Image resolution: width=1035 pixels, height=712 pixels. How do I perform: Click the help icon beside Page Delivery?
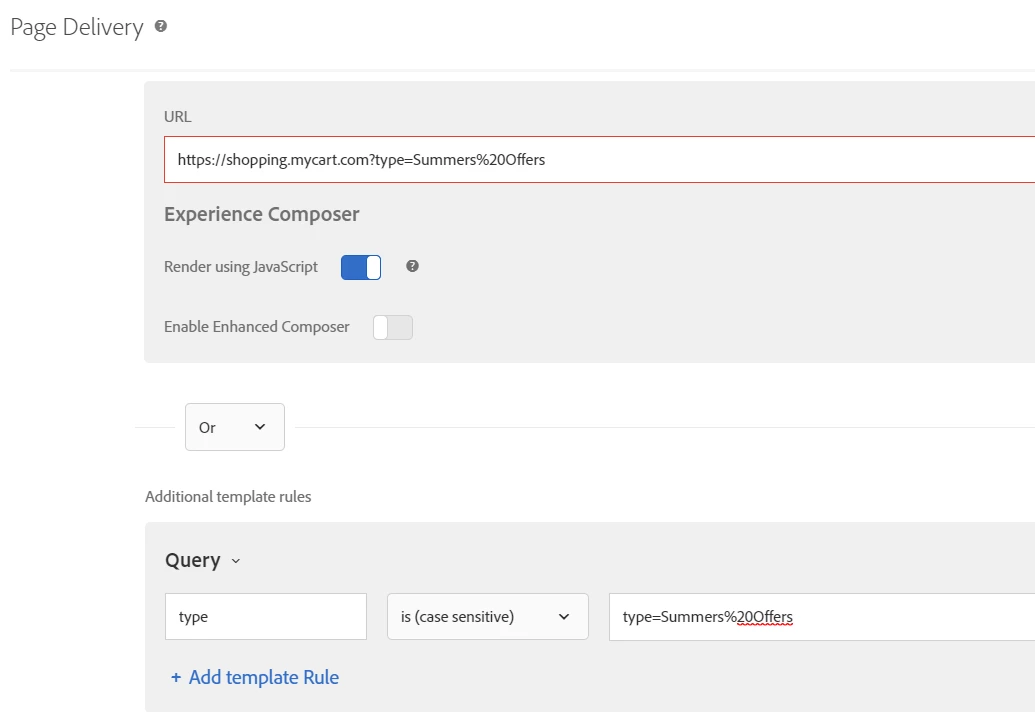click(160, 27)
